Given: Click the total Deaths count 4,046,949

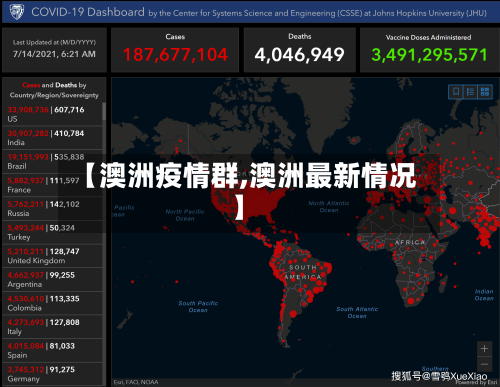Looking at the screenshot, I should click(x=299, y=55).
